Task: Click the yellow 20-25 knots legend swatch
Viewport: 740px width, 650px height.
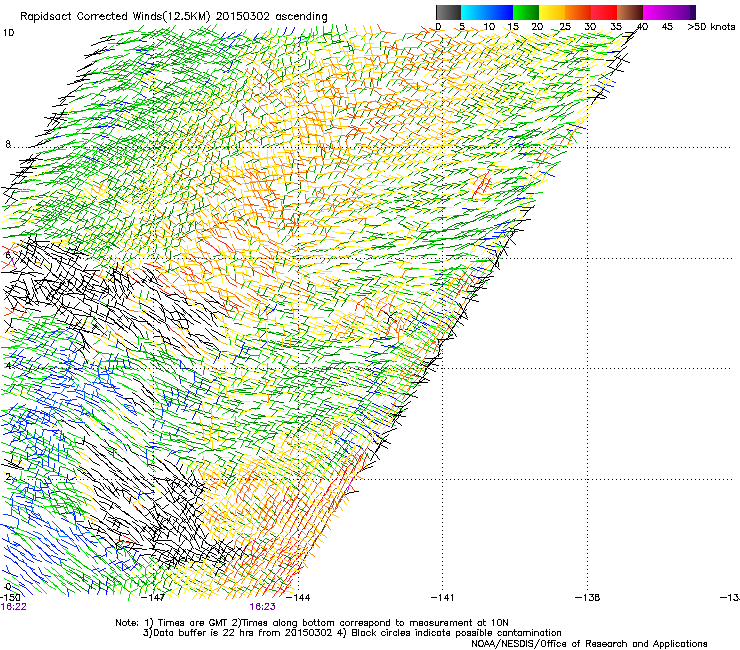Action: (x=552, y=12)
